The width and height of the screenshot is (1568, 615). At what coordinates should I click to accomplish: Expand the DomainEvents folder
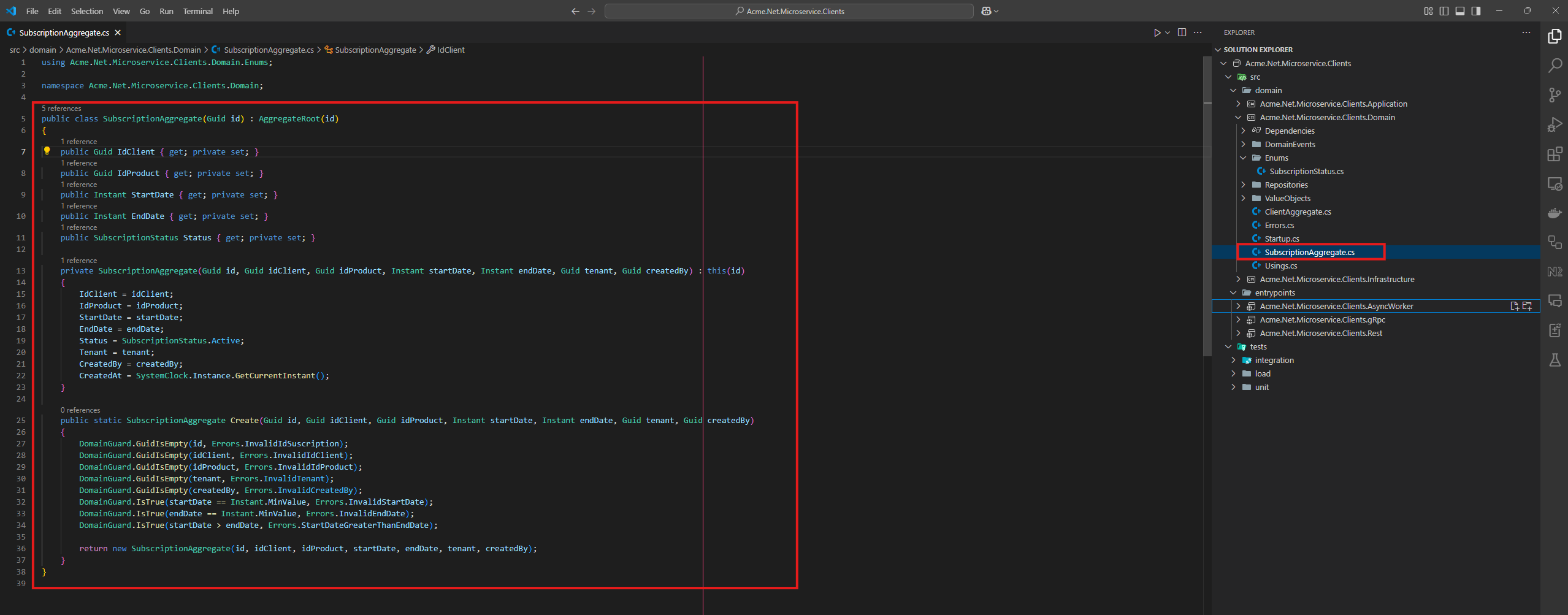click(x=1242, y=144)
